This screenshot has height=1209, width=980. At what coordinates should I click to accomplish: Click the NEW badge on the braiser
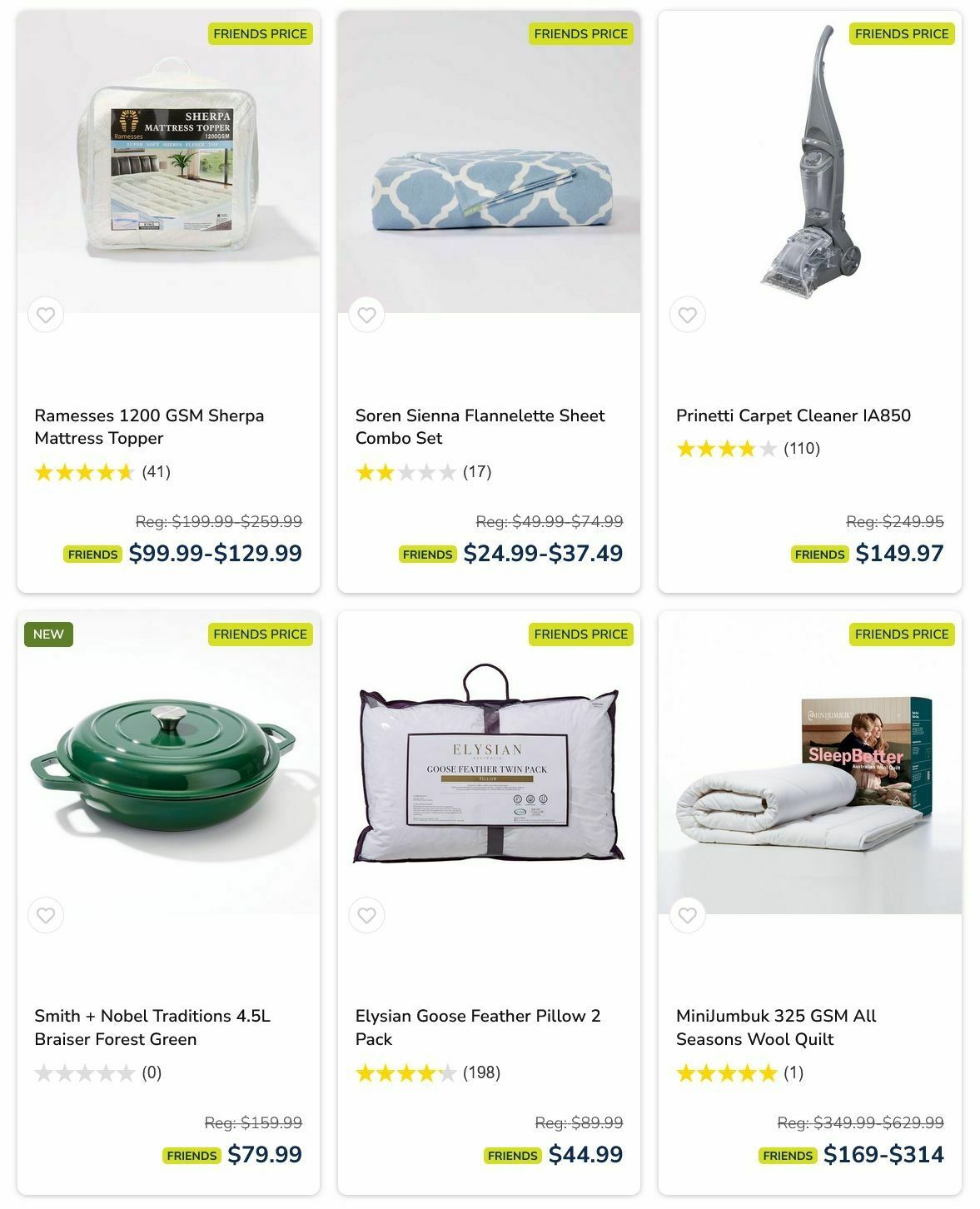[x=48, y=634]
